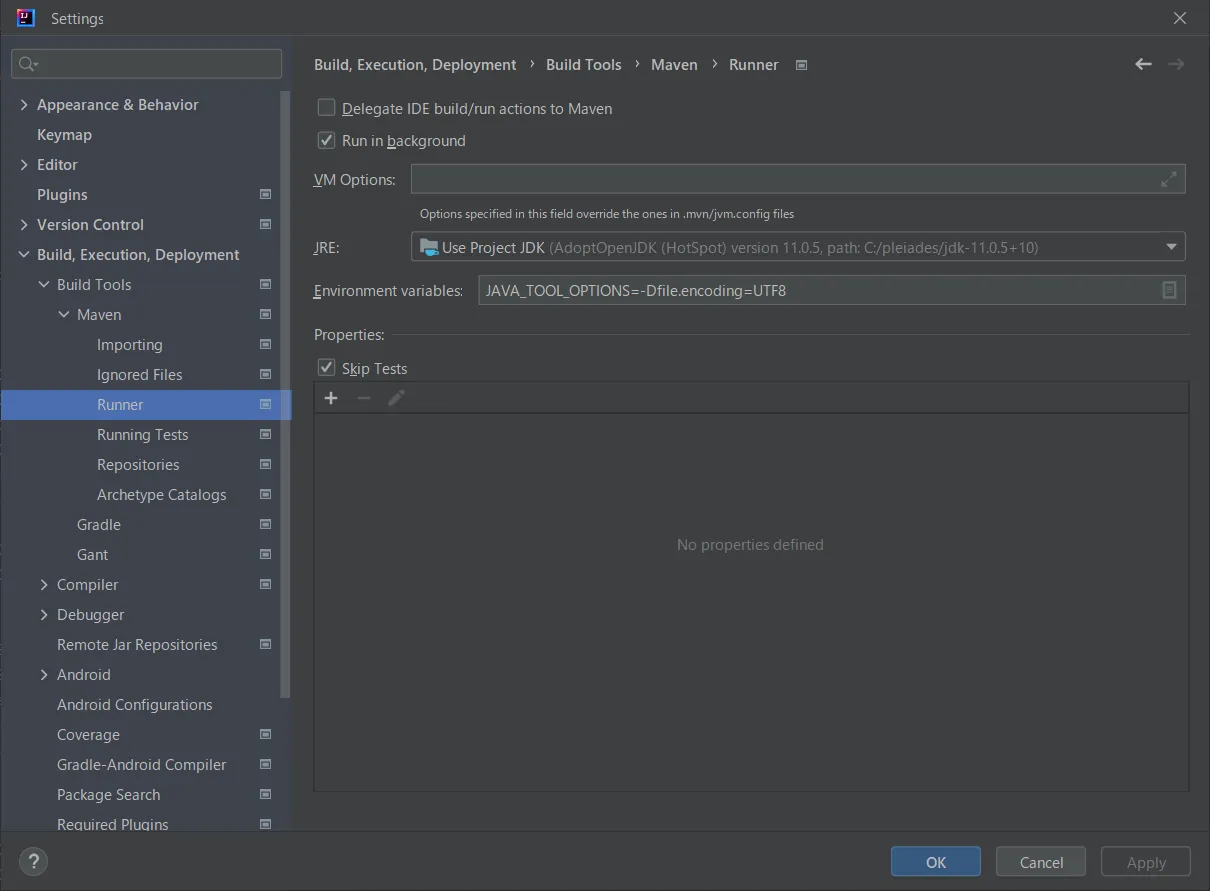
Task: Open help with the question mark
Action: [x=33, y=861]
